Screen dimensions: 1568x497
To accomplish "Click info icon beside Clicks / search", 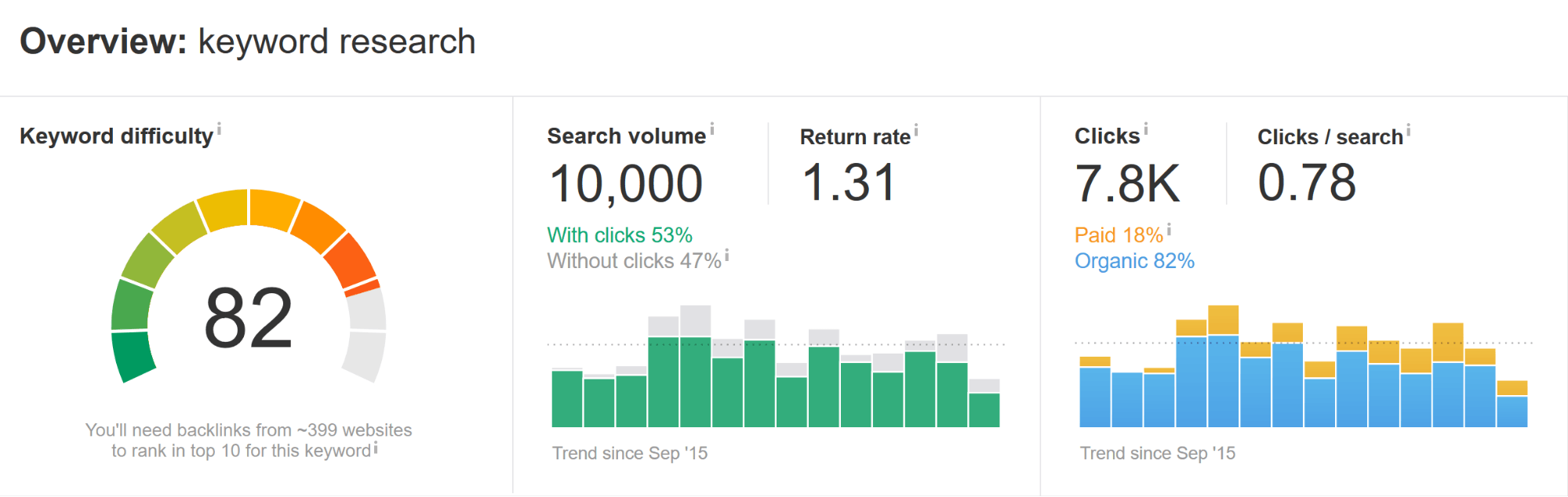I will 1409,130.
